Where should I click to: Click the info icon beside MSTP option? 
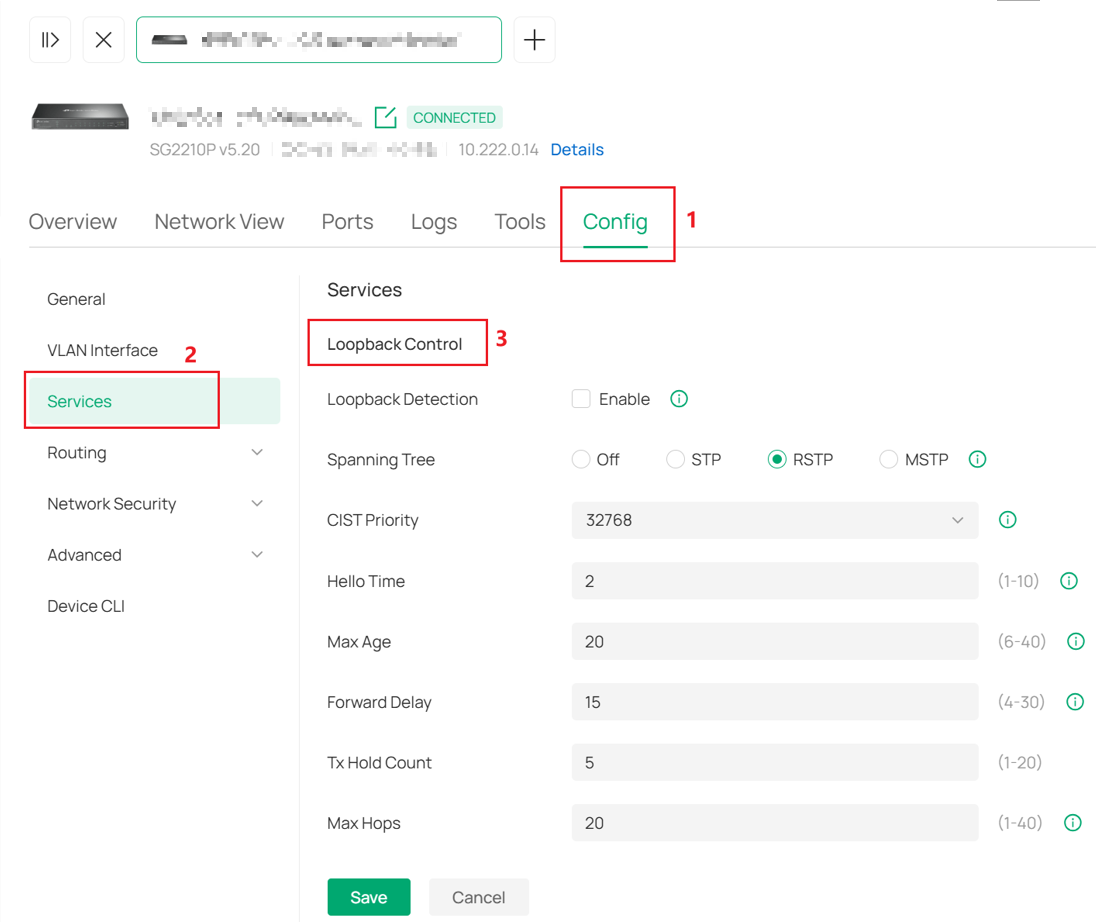tap(977, 459)
